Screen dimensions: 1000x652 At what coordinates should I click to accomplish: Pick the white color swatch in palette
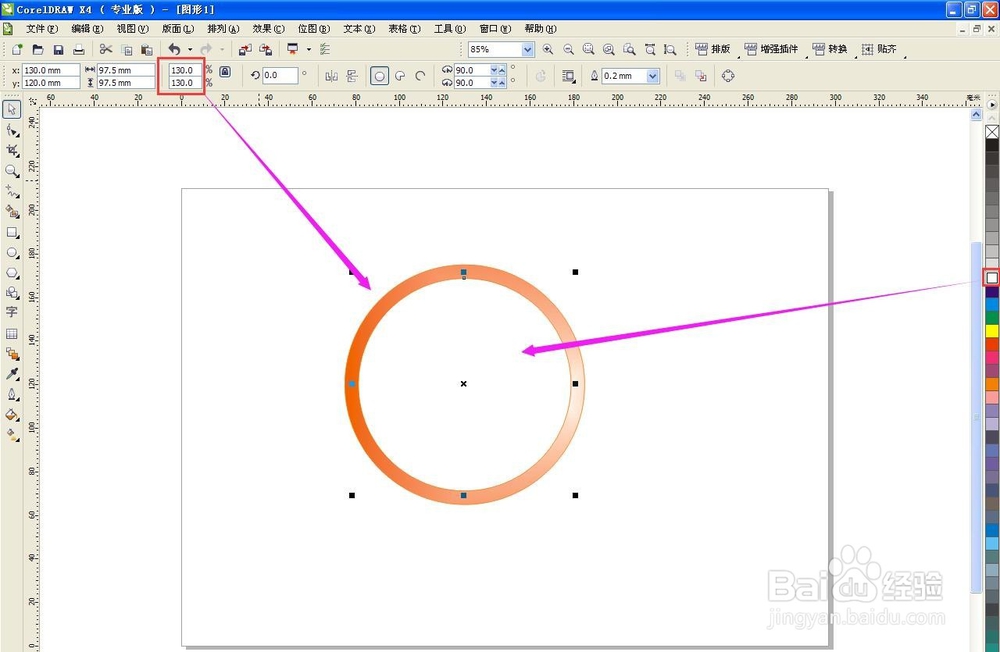click(x=992, y=278)
